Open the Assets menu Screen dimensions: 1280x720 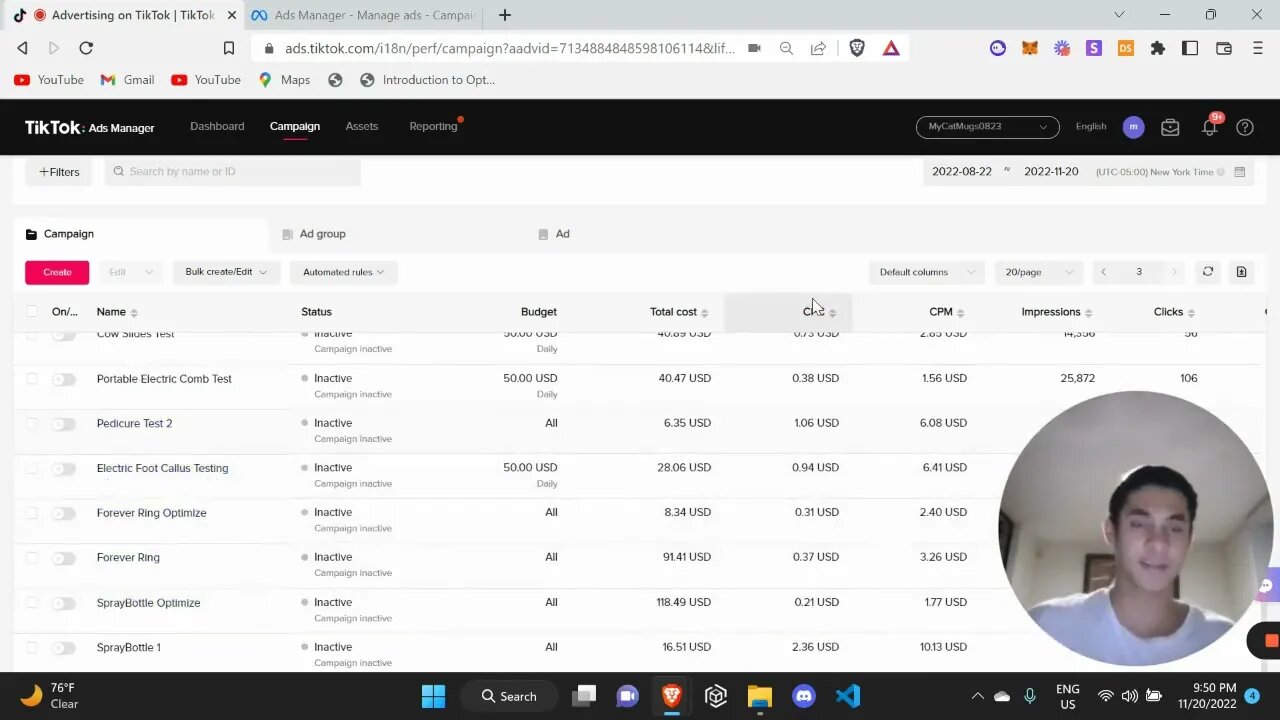(362, 126)
